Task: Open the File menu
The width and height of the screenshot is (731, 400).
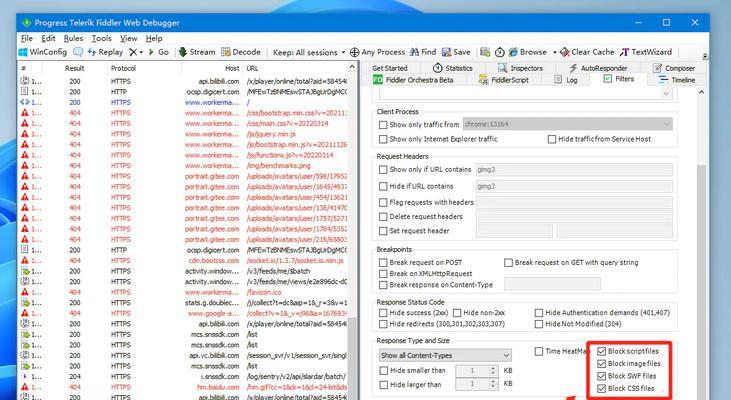Action: pyautogui.click(x=27, y=38)
